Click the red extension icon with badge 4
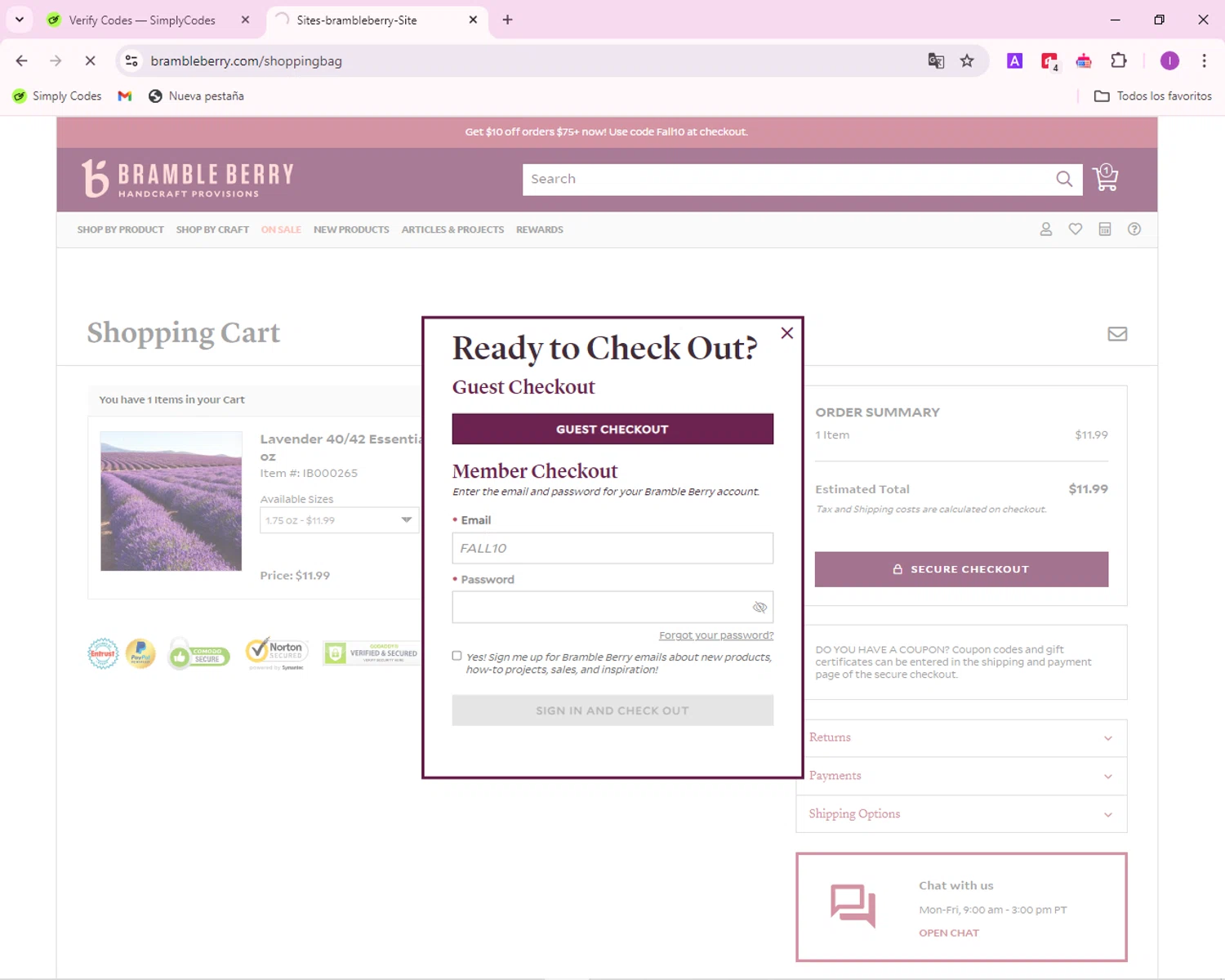Screen dimensions: 1225x980 [1049, 61]
